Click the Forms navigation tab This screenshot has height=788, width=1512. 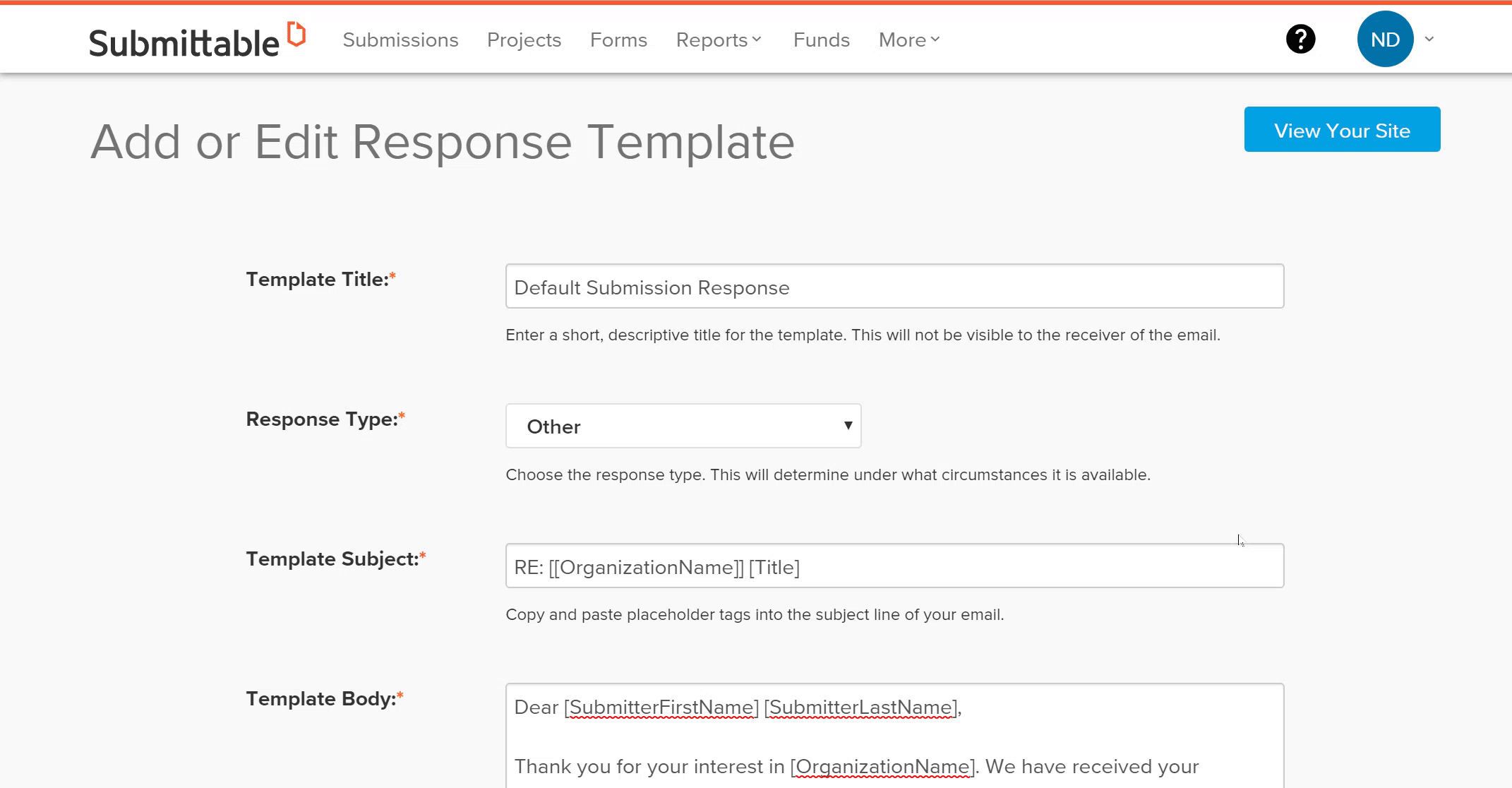coord(620,40)
